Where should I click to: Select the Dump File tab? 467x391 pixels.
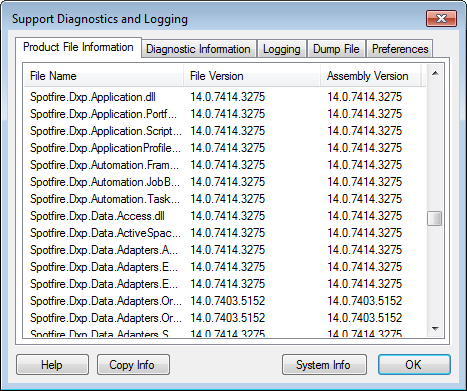[336, 49]
